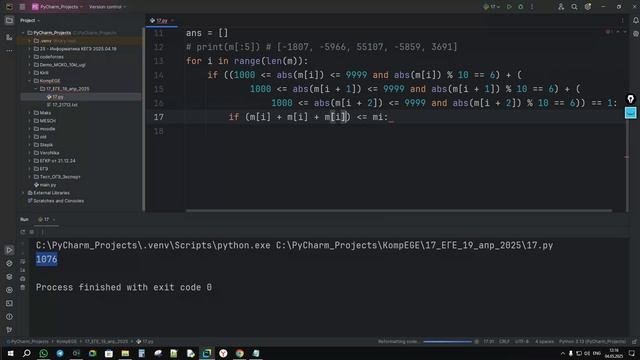Screen dimensions: 640x360
Task: Click PyCharm_Projects in the bottom breadcrumb
Action: [27, 341]
